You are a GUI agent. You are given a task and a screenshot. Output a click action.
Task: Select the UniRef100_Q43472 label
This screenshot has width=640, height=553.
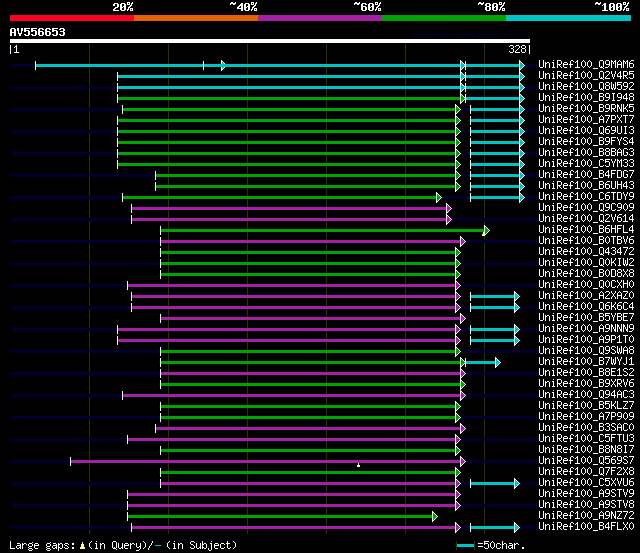586,251
